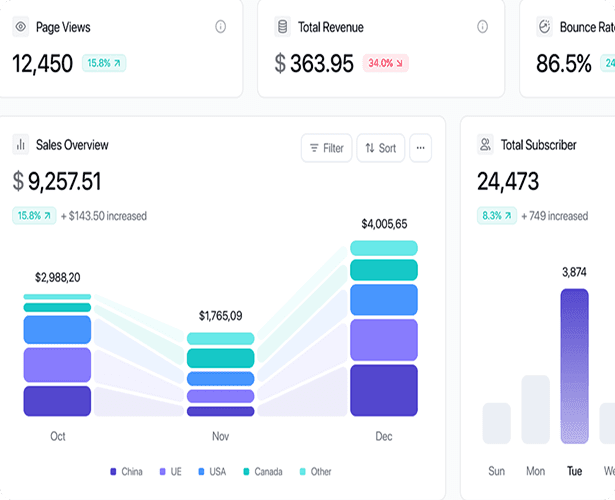The width and height of the screenshot is (615, 500).
Task: Click the 34.0% revenue decrease badge
Action: (385, 63)
